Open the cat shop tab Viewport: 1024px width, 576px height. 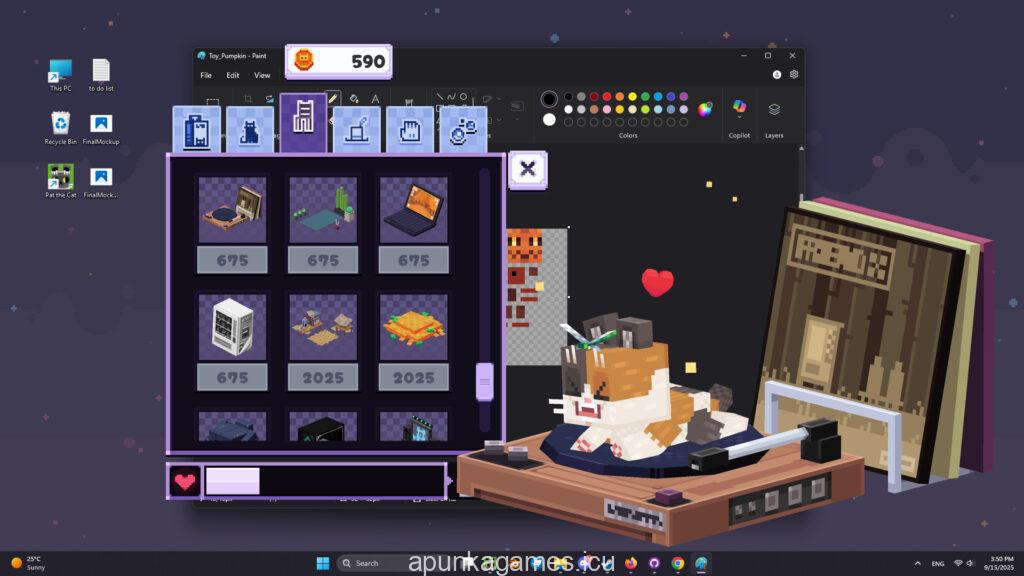[250, 129]
